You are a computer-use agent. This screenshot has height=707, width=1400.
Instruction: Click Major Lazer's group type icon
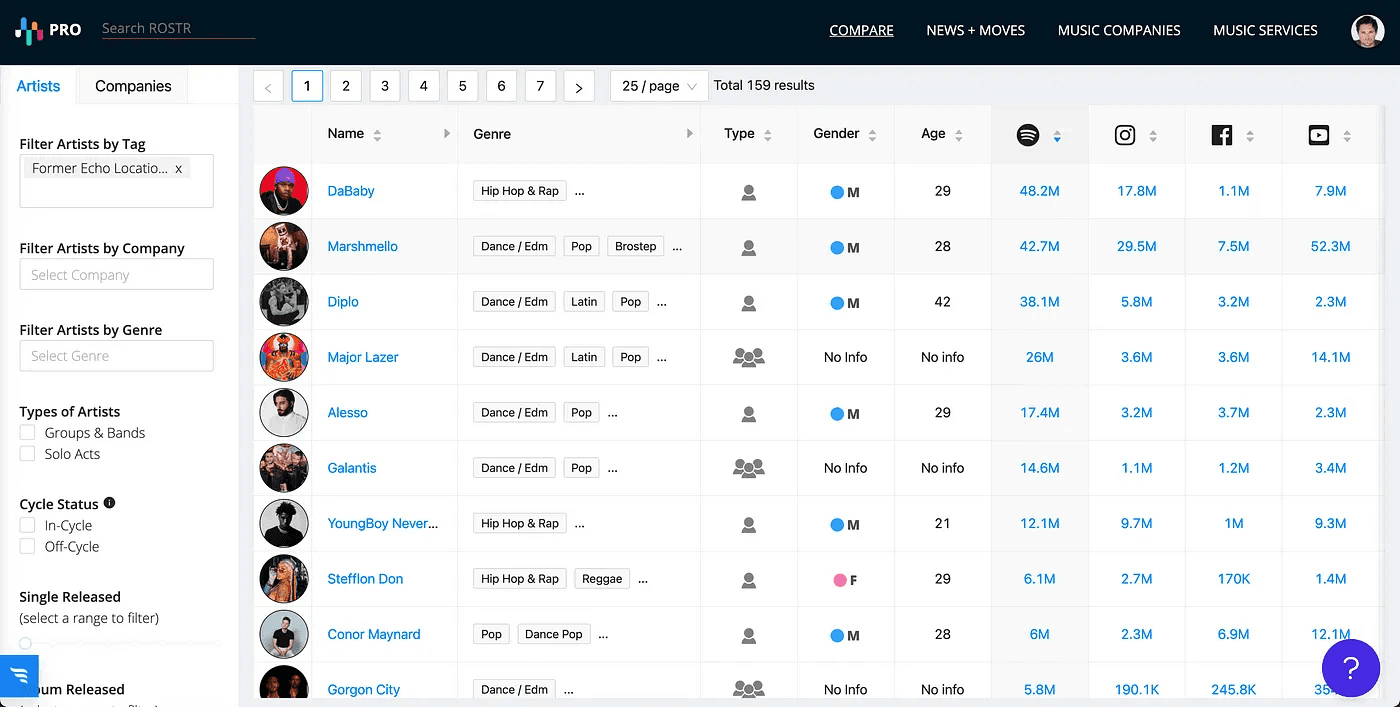pyautogui.click(x=748, y=357)
